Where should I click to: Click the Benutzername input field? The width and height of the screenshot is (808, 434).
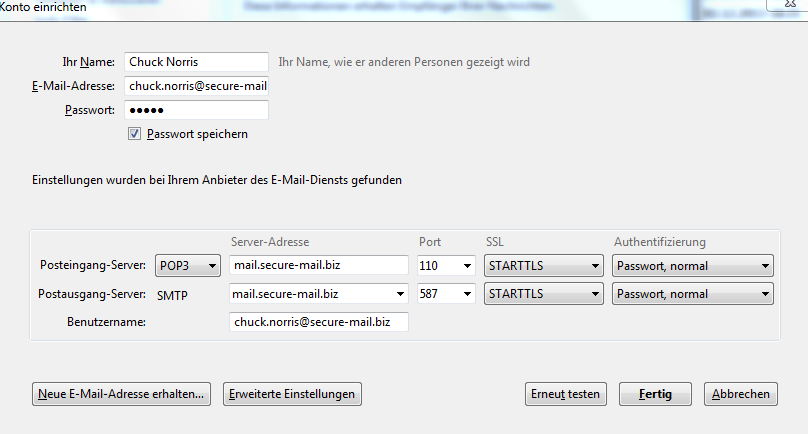click(318, 322)
